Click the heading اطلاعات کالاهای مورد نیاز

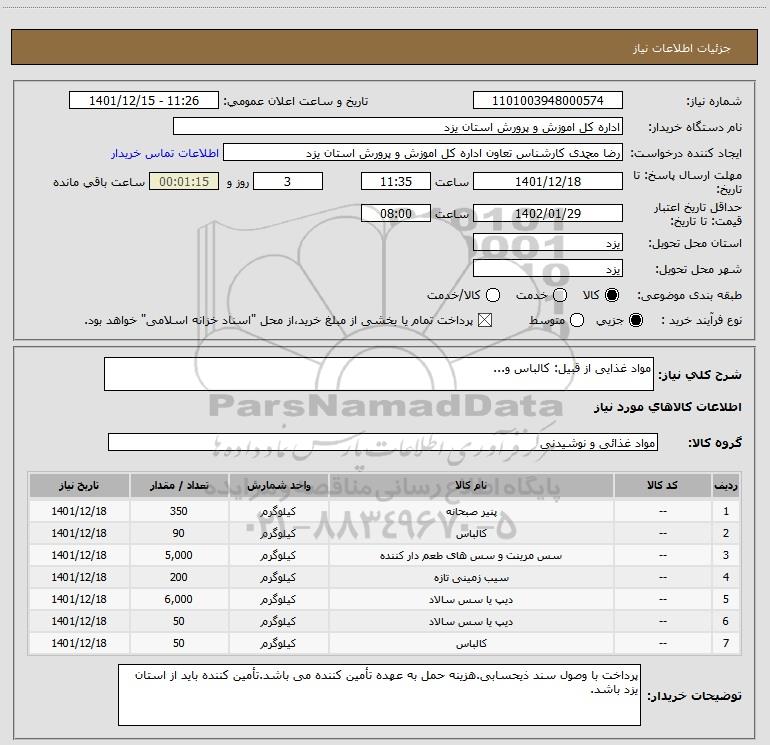click(x=667, y=407)
